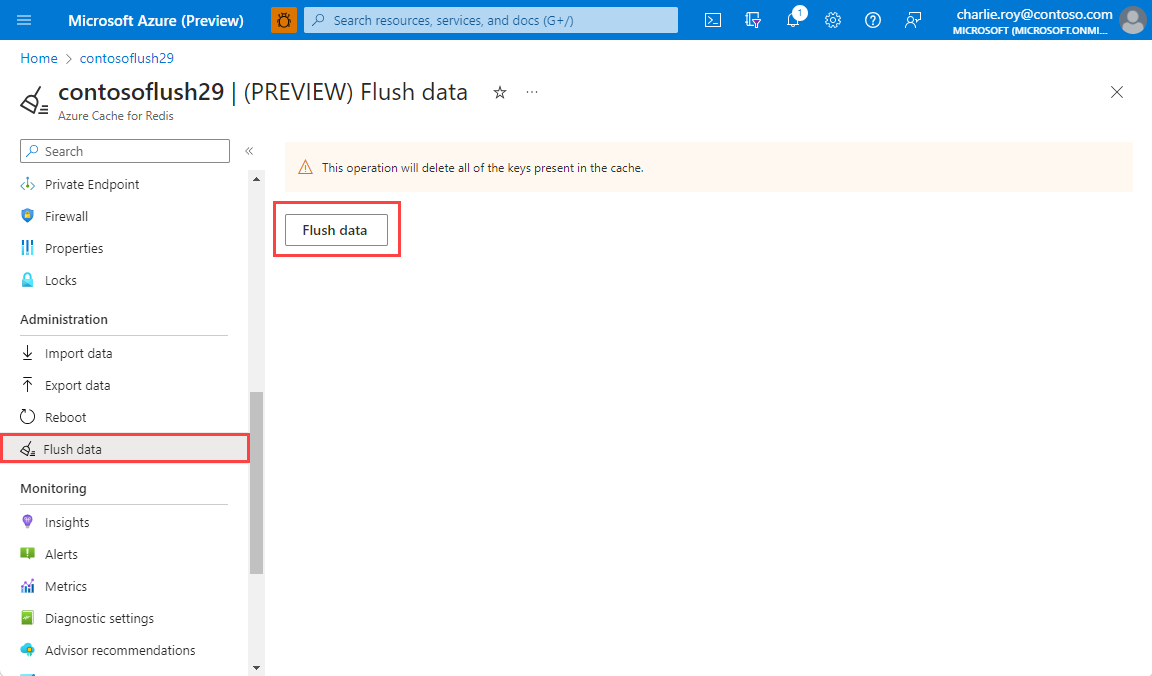Navigate to Home via breadcrumb
Screen dimensions: 1152x676
(38, 57)
